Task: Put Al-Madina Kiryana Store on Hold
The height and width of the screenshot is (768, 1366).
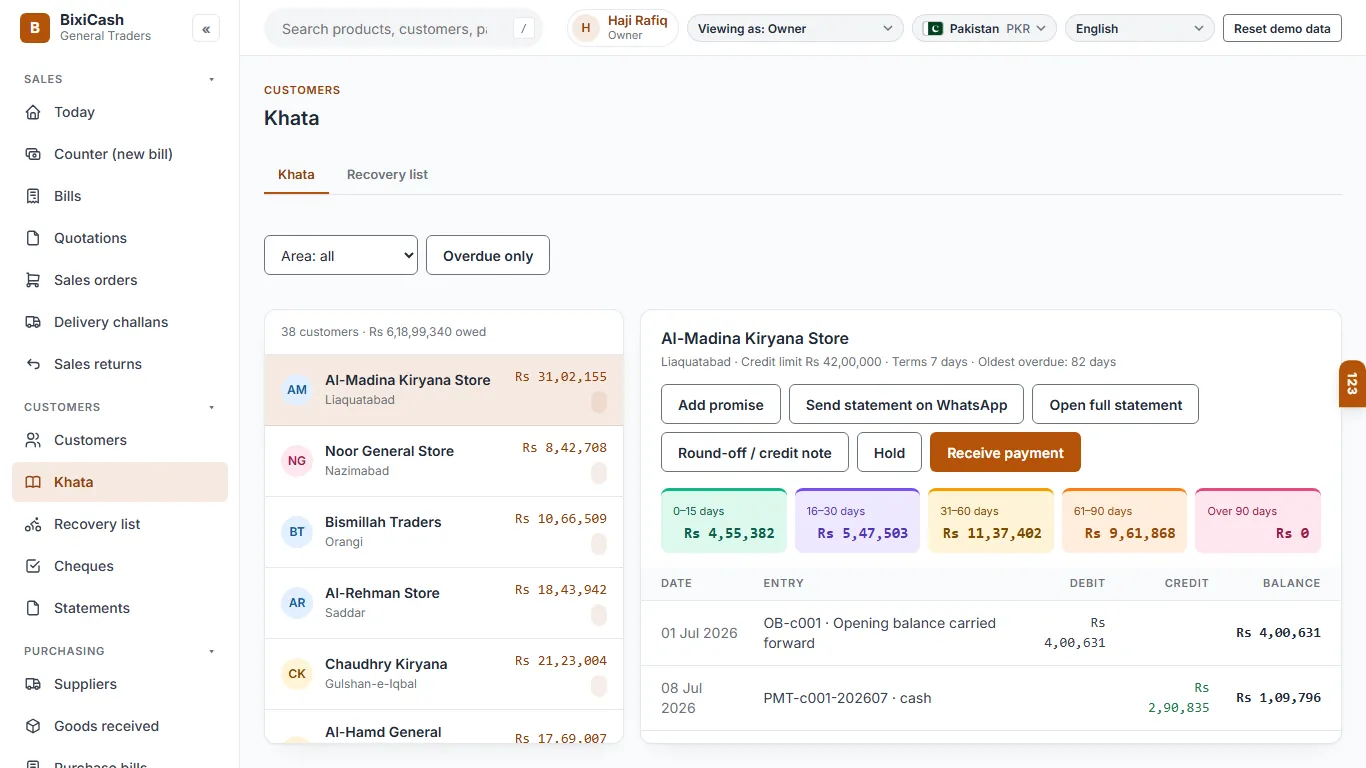Action: tap(889, 452)
